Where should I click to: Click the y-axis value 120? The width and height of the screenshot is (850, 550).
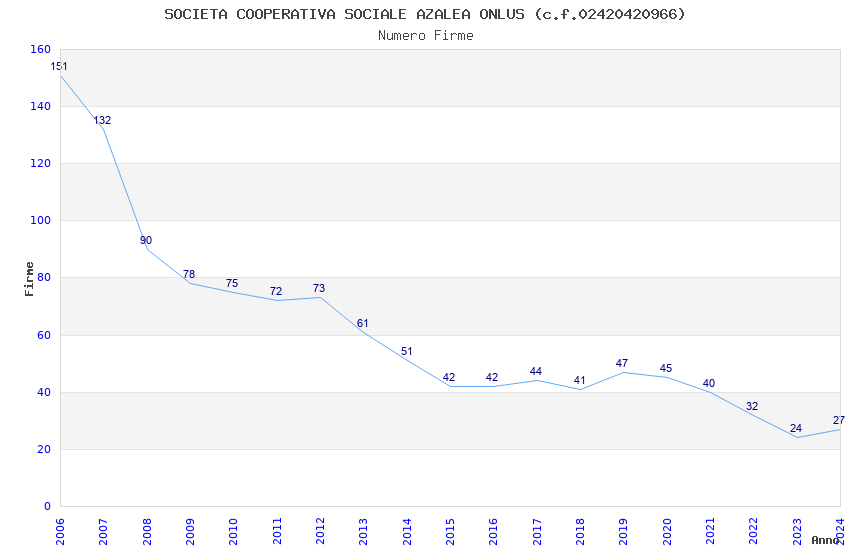click(40, 163)
